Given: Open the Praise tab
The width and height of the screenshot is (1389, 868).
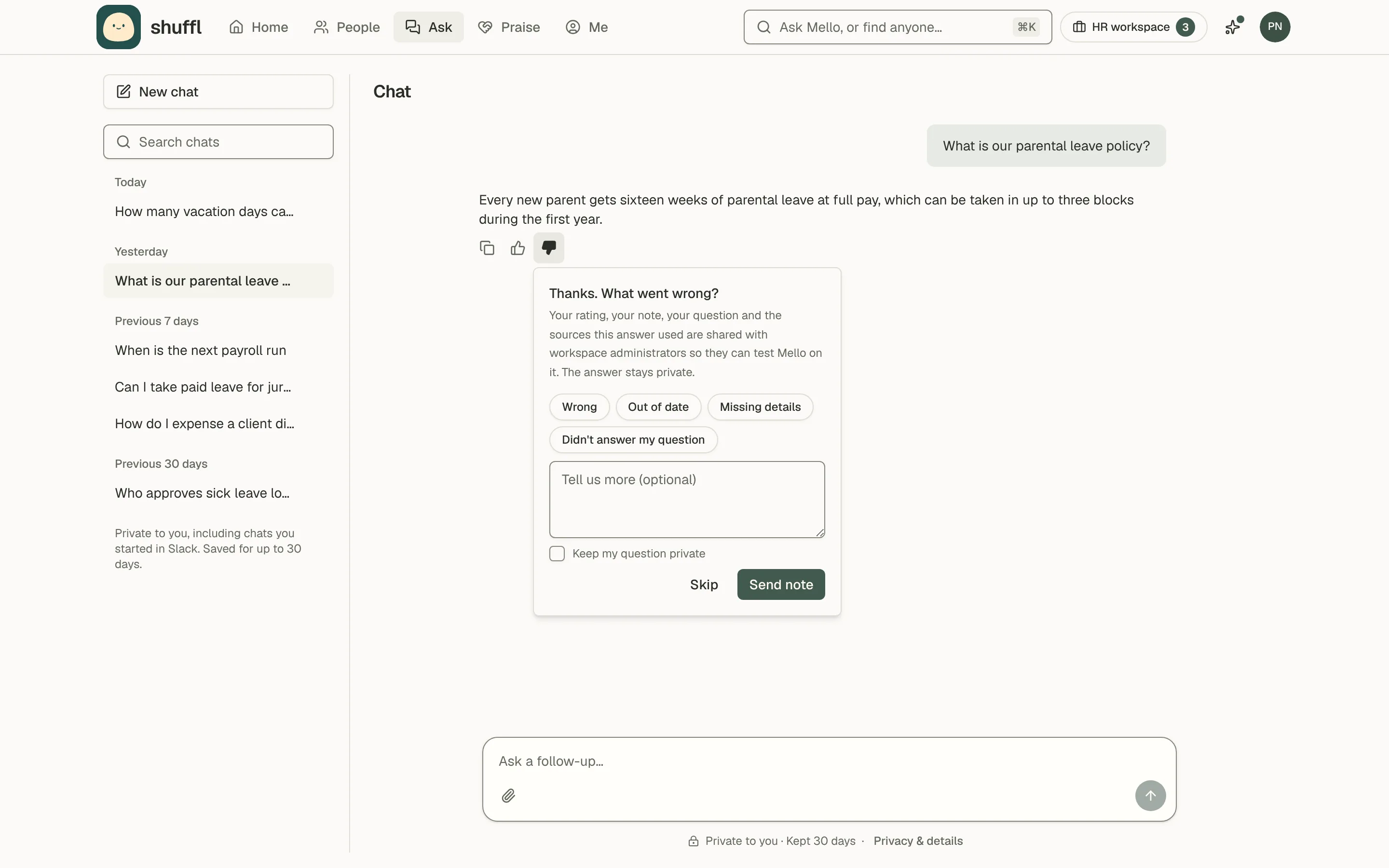Looking at the screenshot, I should click(x=508, y=27).
